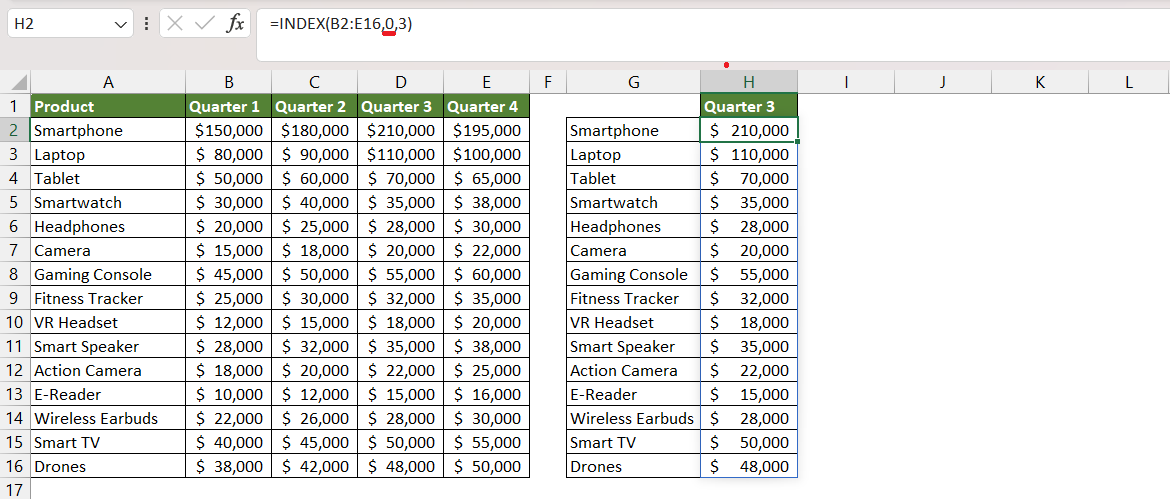Click the $ 65,000 cell

[x=487, y=178]
